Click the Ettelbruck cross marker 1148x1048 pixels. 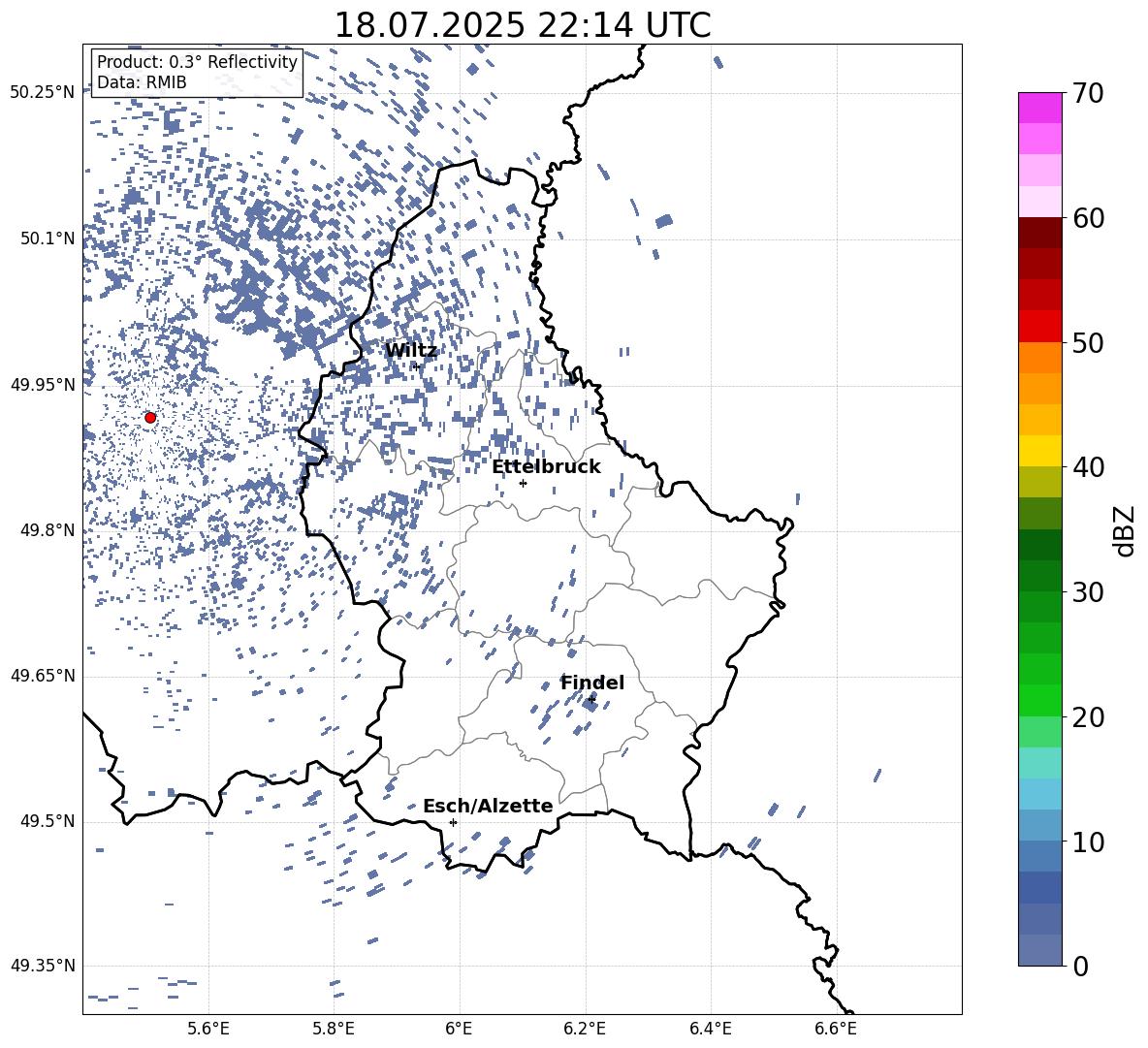click(x=523, y=483)
